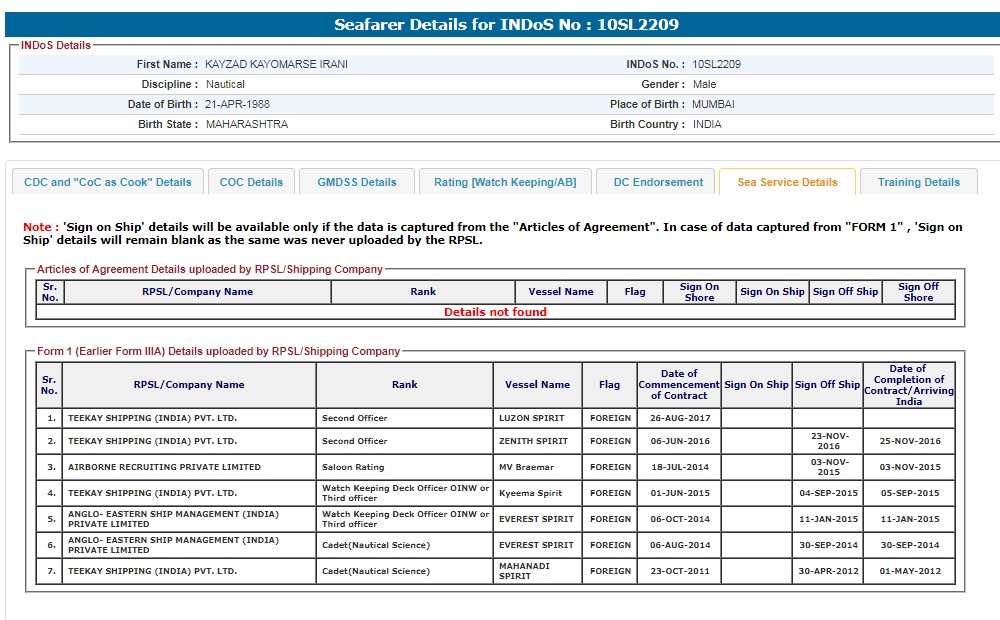Click the Date of Birth value 21-APR-1988

[x=237, y=104]
